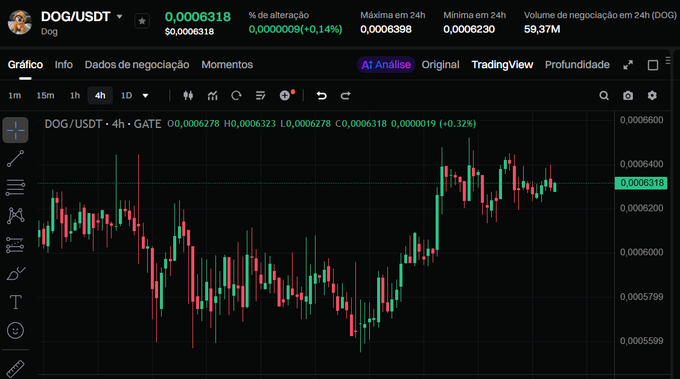Image resolution: width=680 pixels, height=379 pixels.
Task: Select the crosshair cursor tool
Action: (16, 130)
